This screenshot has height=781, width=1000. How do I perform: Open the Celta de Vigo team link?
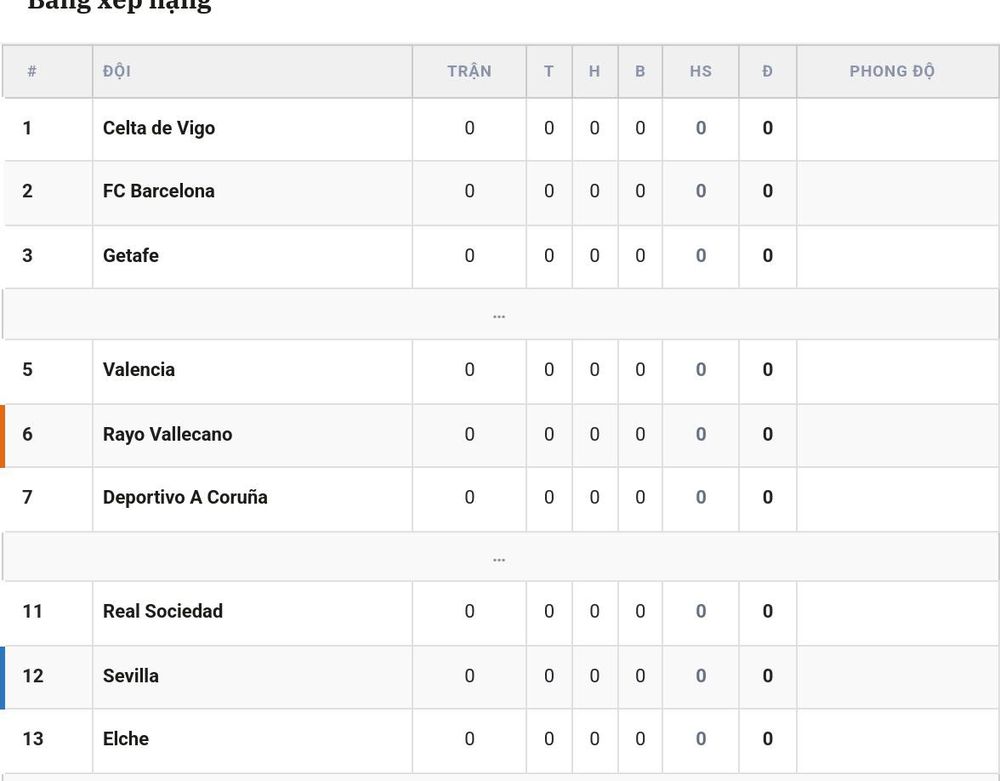point(159,128)
